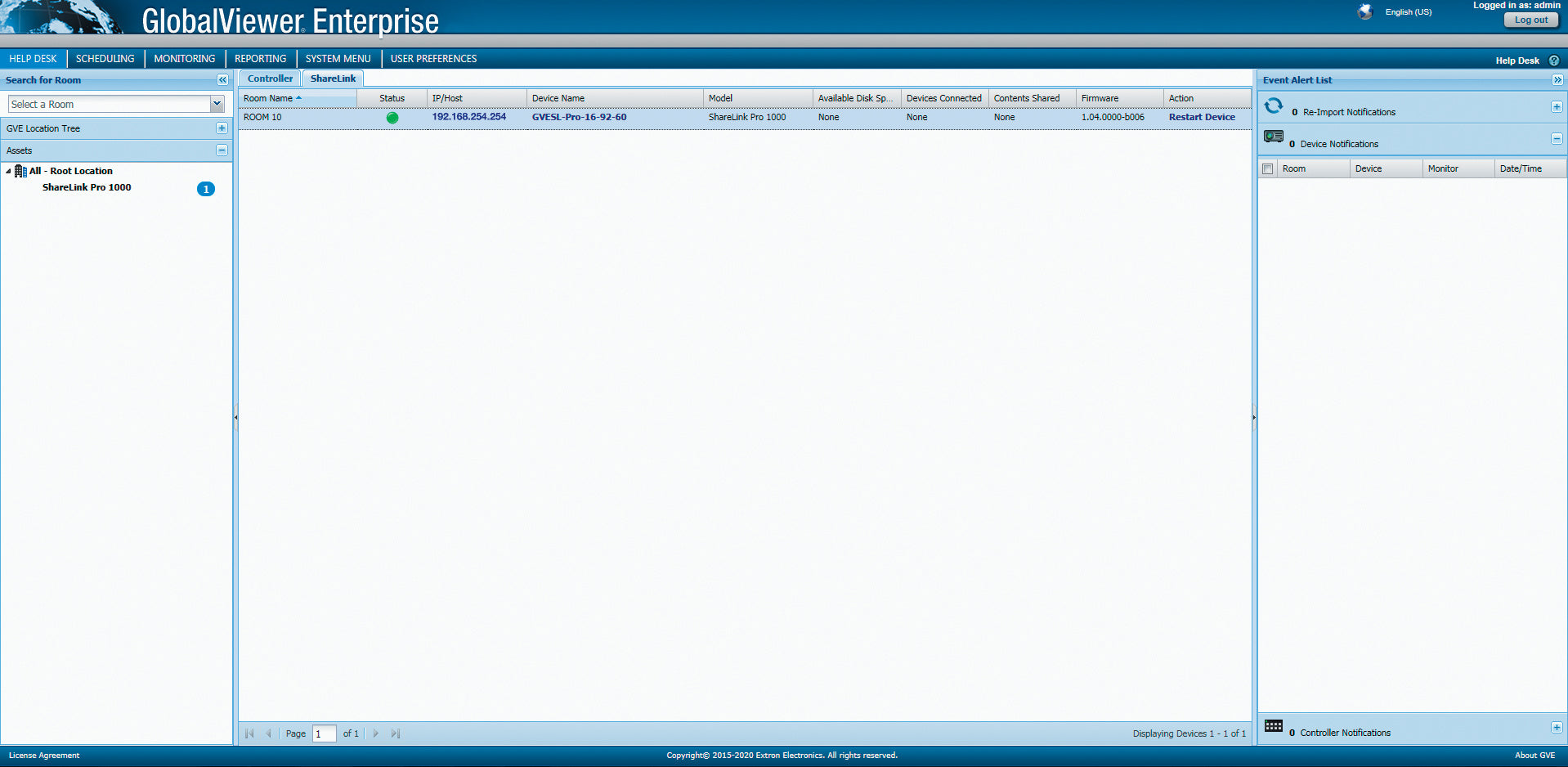
Task: Collapse the Event Alert List panel
Action: pyautogui.click(x=1557, y=80)
